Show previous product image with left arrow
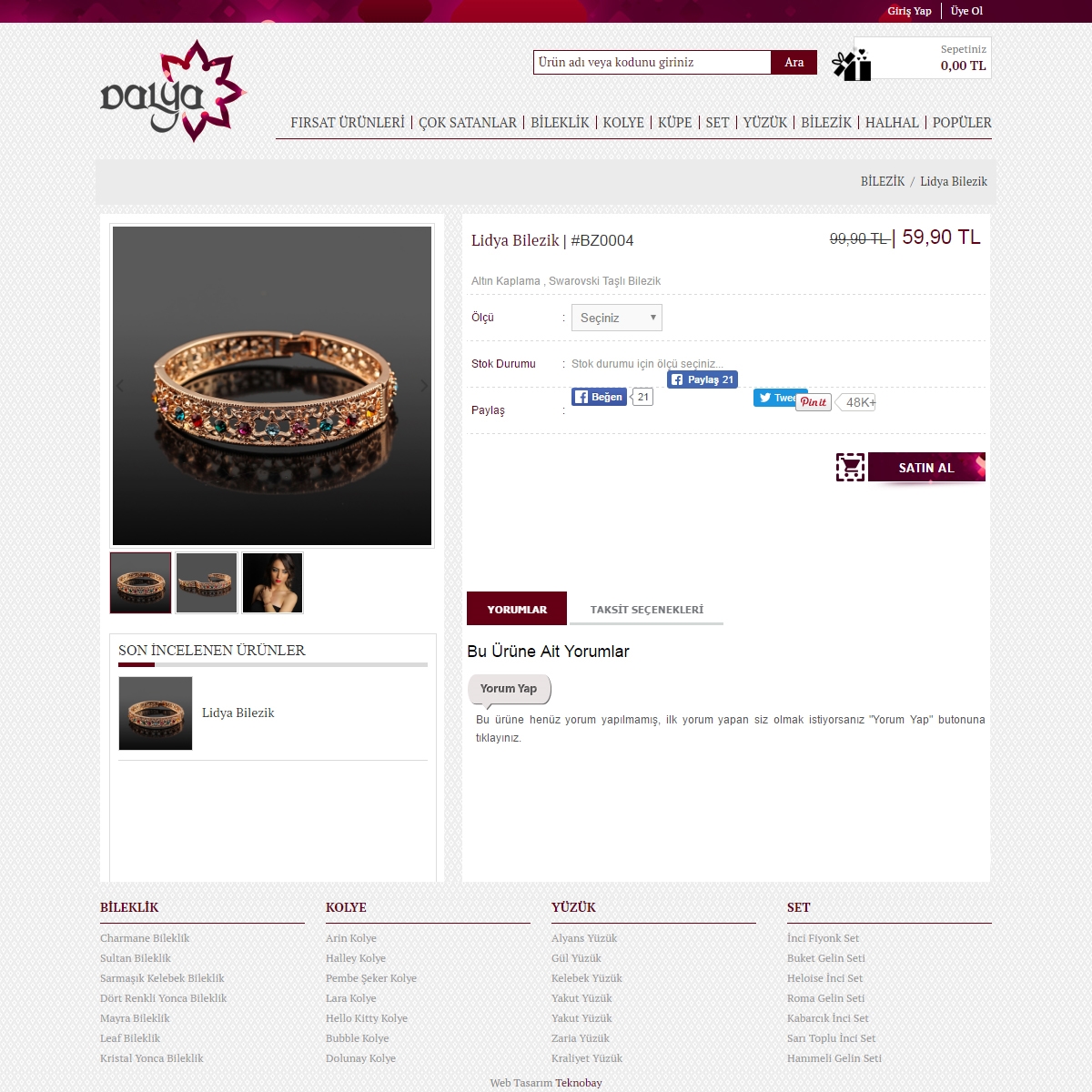Screen dimensions: 1092x1092 tap(120, 386)
